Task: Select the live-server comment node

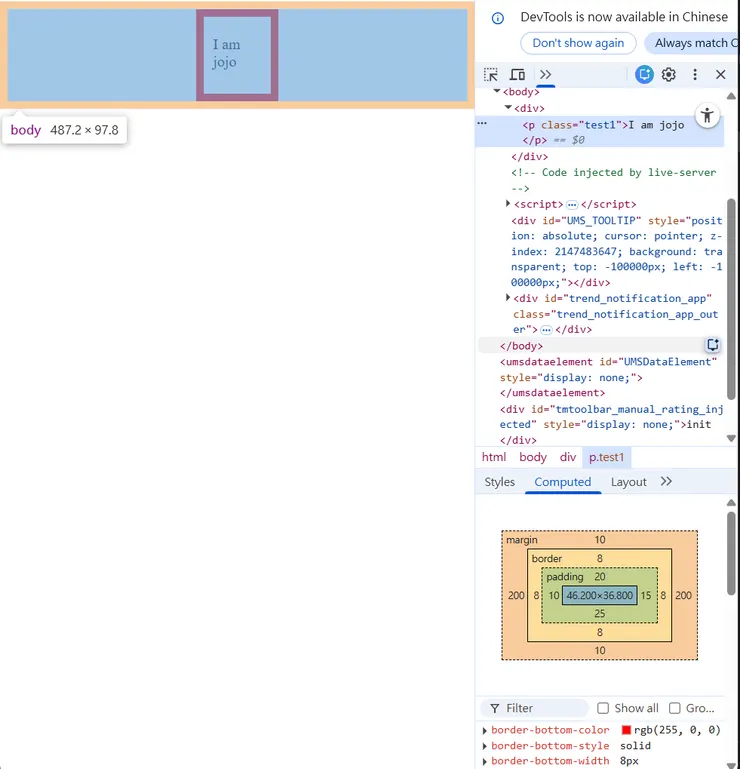Action: click(613, 180)
